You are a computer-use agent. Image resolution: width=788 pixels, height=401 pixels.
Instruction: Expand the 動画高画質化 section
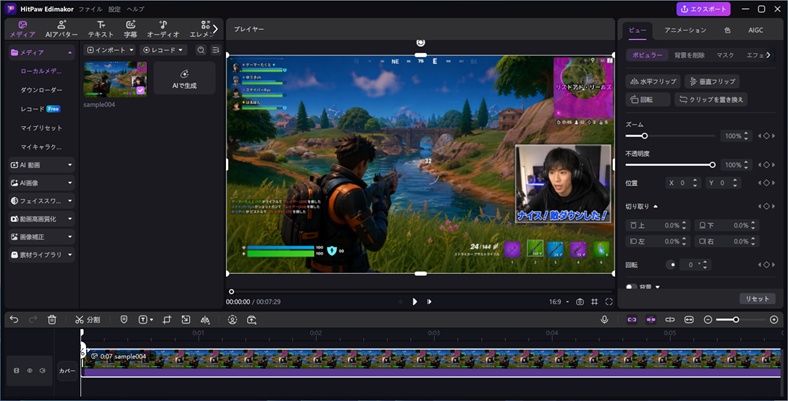click(x=41, y=219)
